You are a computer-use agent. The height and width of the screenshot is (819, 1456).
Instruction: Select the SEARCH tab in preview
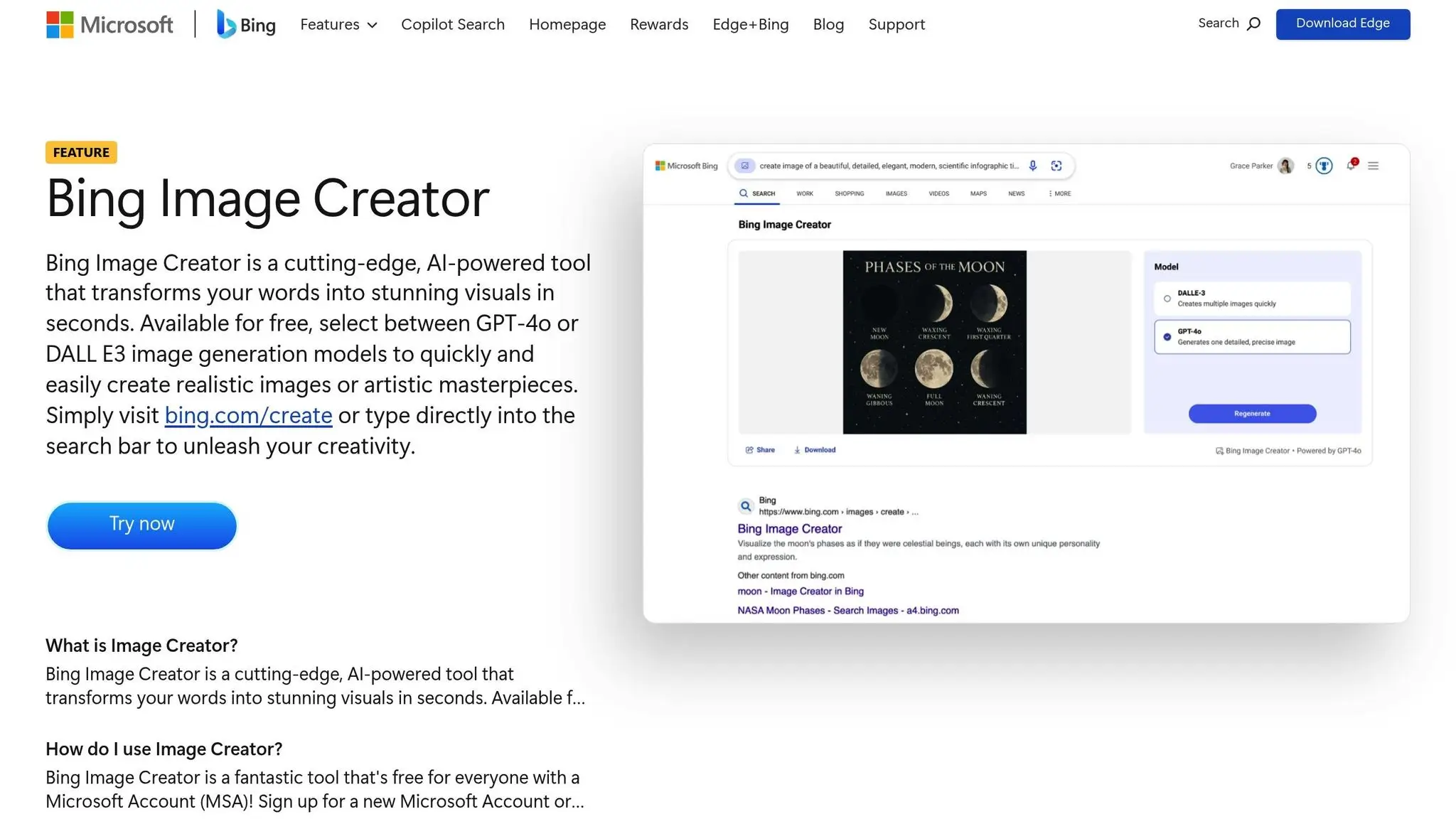coord(757,193)
